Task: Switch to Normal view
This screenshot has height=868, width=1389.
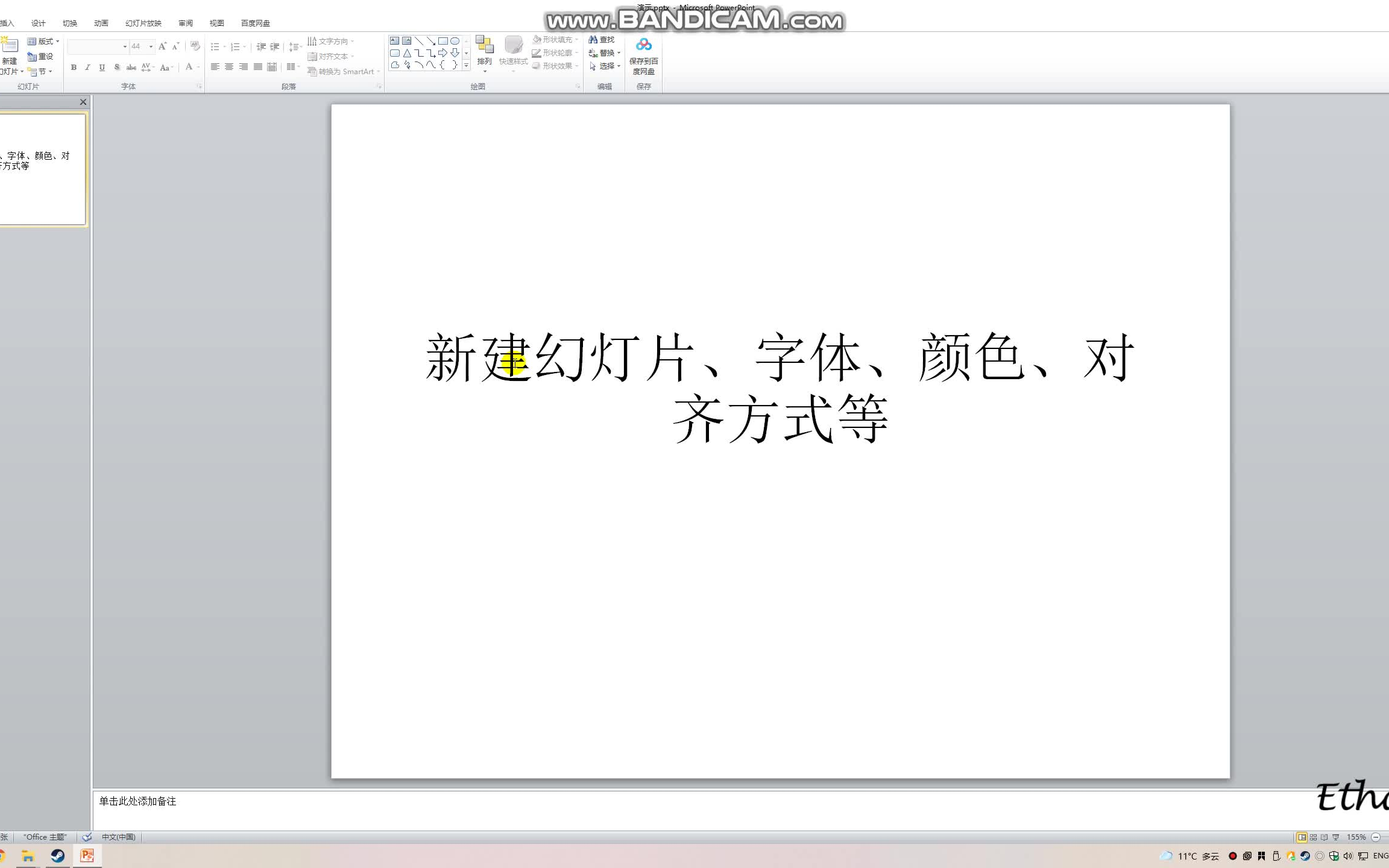Action: point(1302,837)
